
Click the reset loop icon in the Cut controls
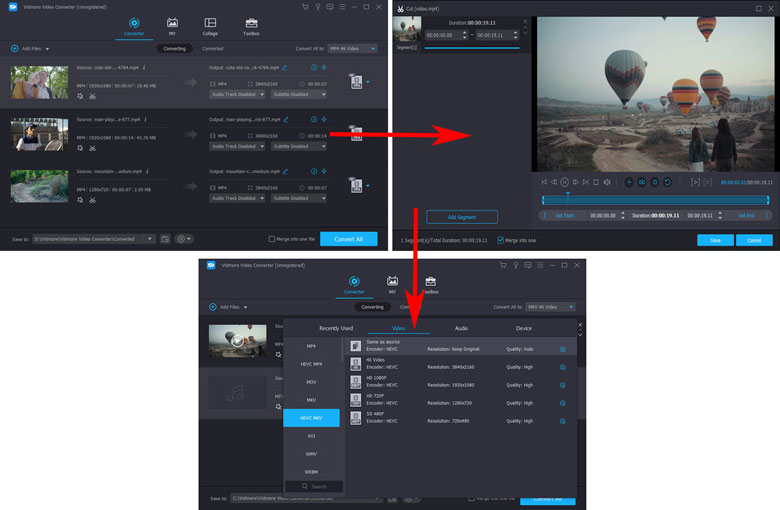668,183
